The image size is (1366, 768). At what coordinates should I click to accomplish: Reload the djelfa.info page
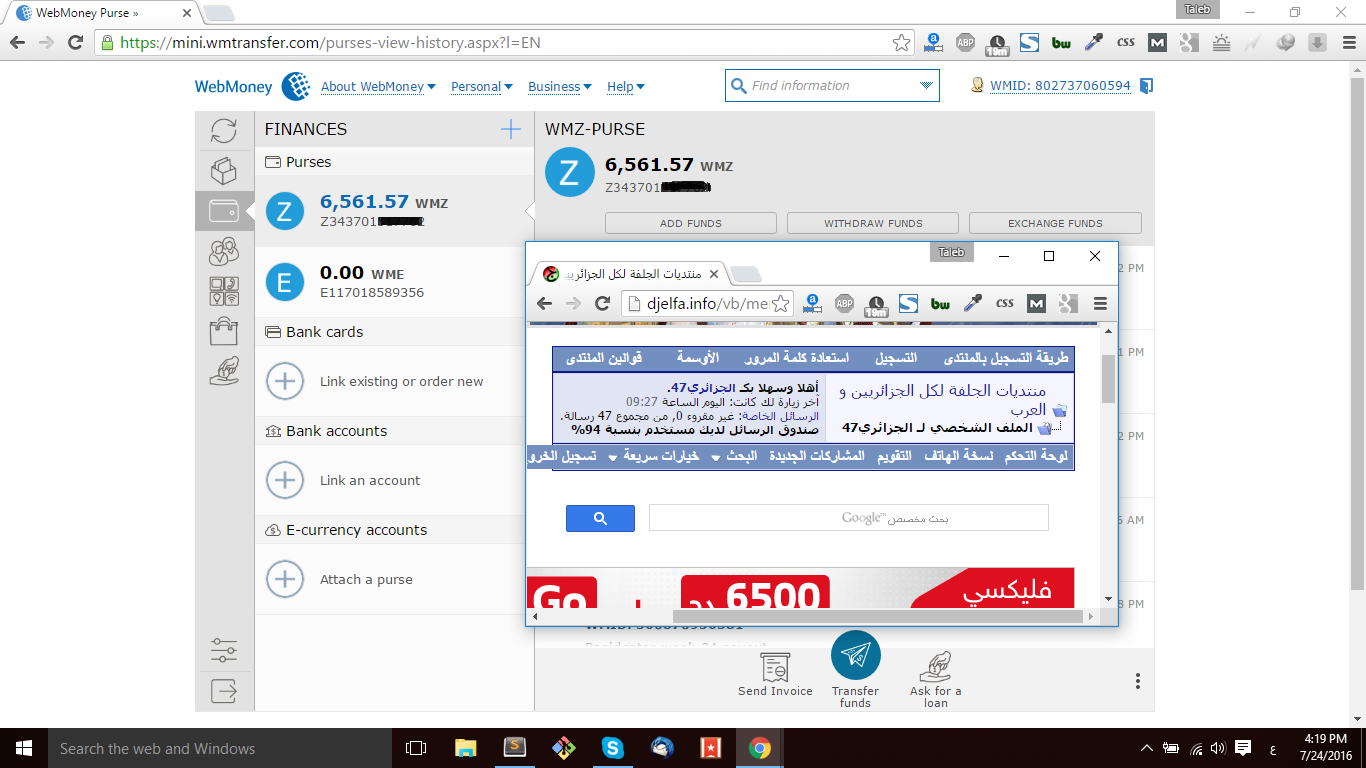pyautogui.click(x=602, y=303)
